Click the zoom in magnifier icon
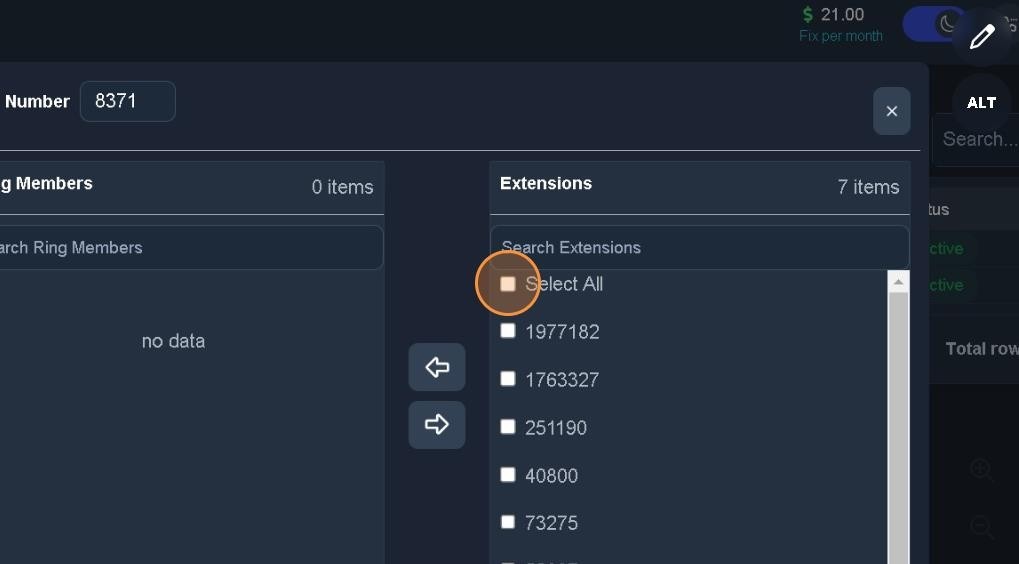This screenshot has height=564, width=1019. tap(981, 469)
